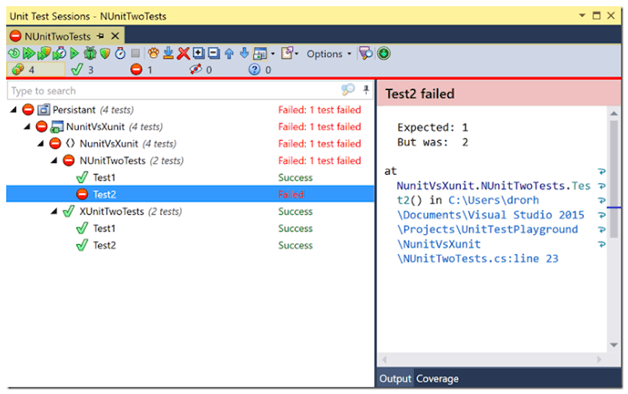Debug selected tests with bug icon
The height and width of the screenshot is (394, 628).
click(90, 53)
